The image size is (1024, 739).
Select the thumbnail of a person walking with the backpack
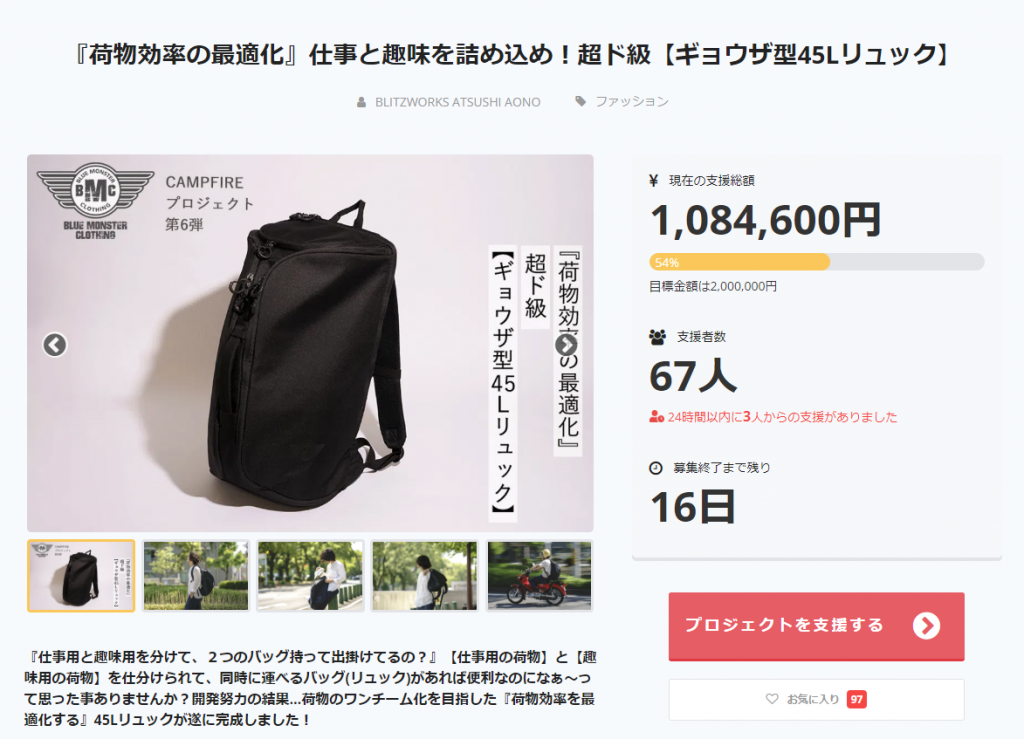click(196, 576)
